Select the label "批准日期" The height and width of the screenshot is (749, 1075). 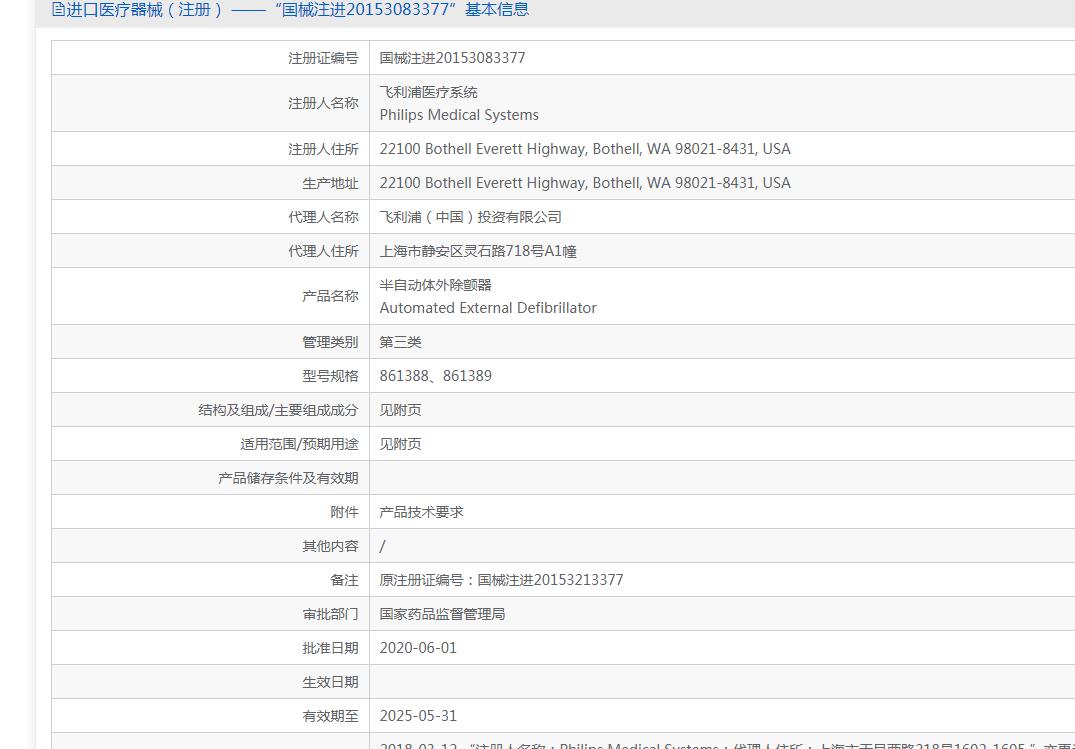330,648
